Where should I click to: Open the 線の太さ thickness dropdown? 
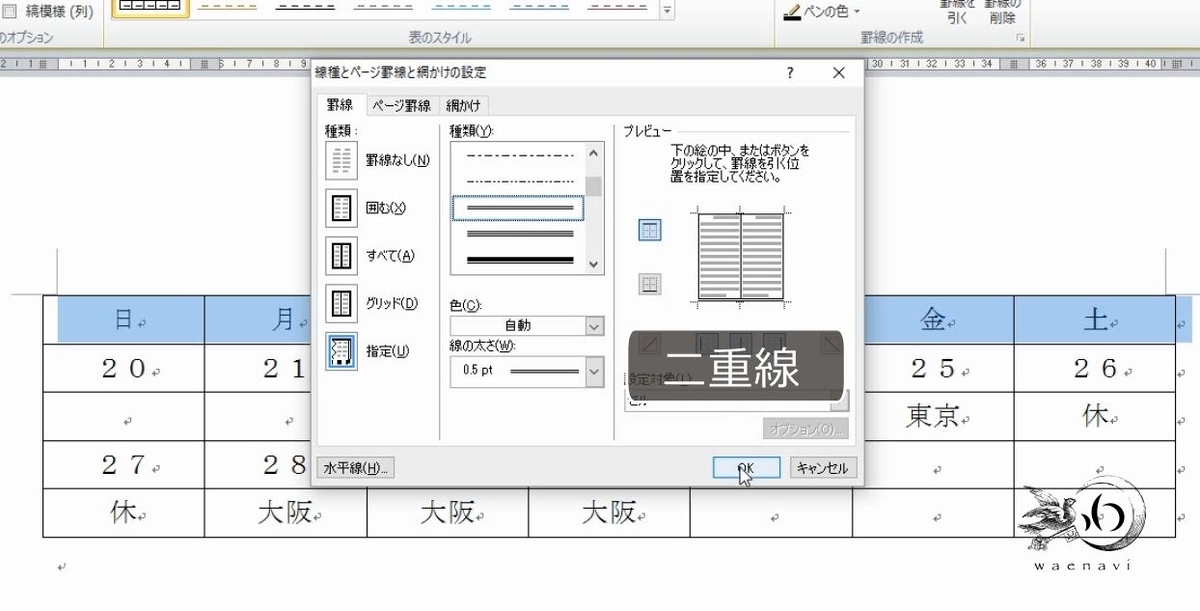(594, 371)
